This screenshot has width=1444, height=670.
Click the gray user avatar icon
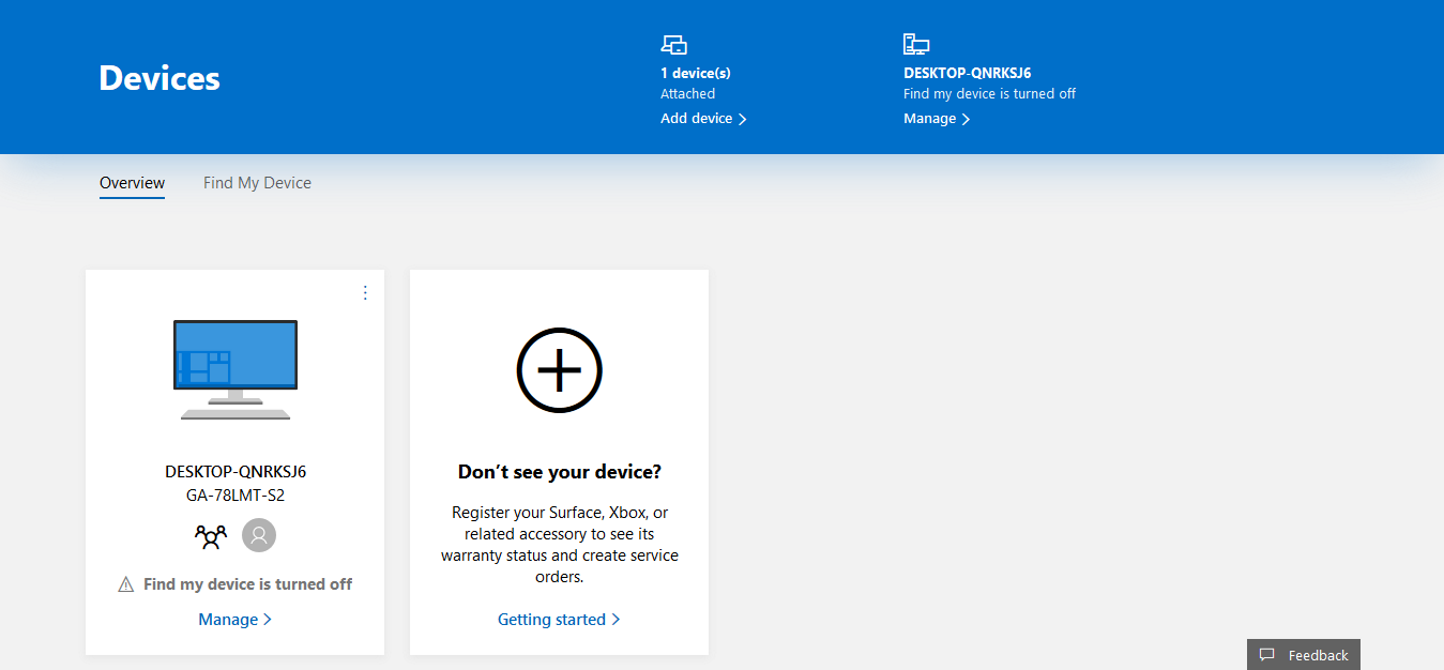pyautogui.click(x=259, y=536)
